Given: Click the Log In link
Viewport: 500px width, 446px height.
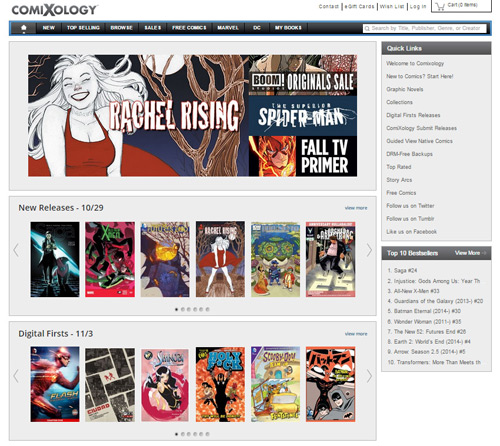Looking at the screenshot, I should point(418,6).
